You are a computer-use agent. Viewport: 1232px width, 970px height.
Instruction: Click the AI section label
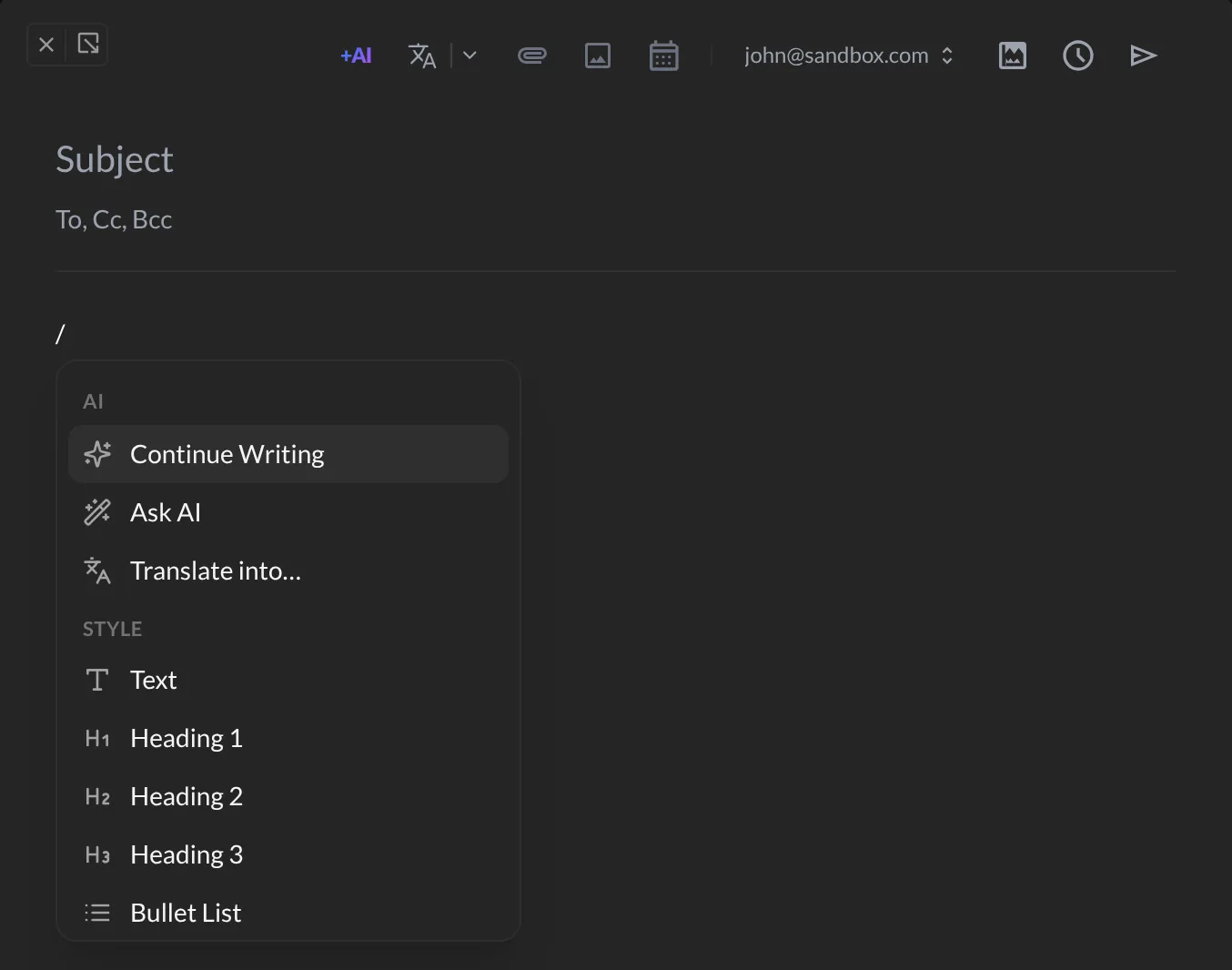pyautogui.click(x=93, y=401)
